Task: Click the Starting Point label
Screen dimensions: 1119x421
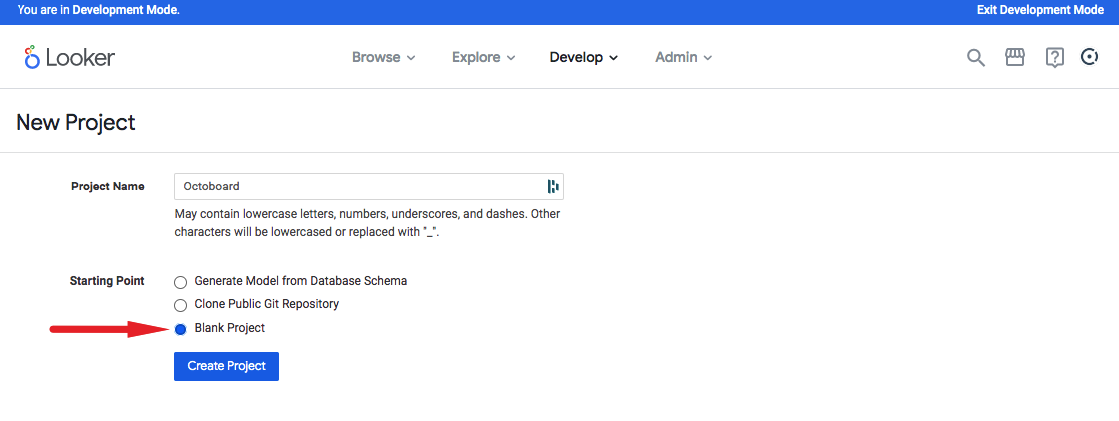Action: (107, 281)
